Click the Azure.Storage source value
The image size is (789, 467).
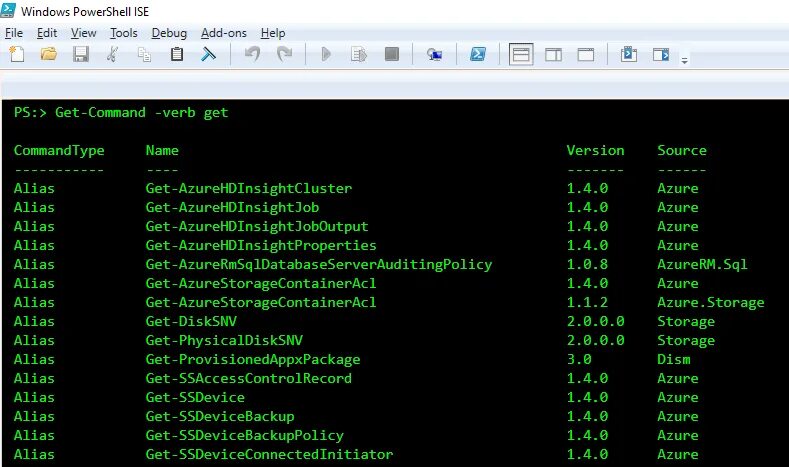point(711,302)
